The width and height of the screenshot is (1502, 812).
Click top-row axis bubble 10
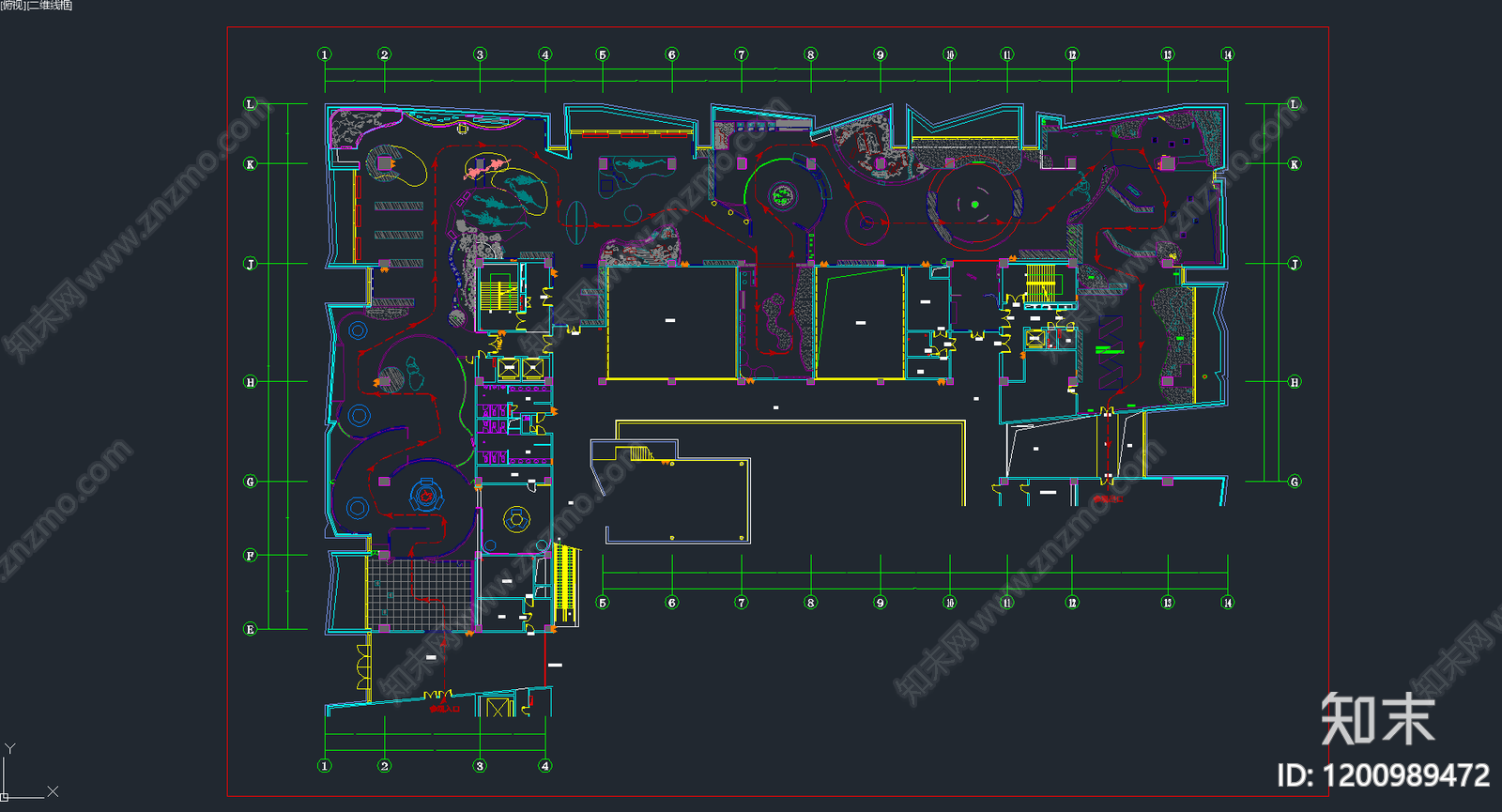(x=950, y=54)
